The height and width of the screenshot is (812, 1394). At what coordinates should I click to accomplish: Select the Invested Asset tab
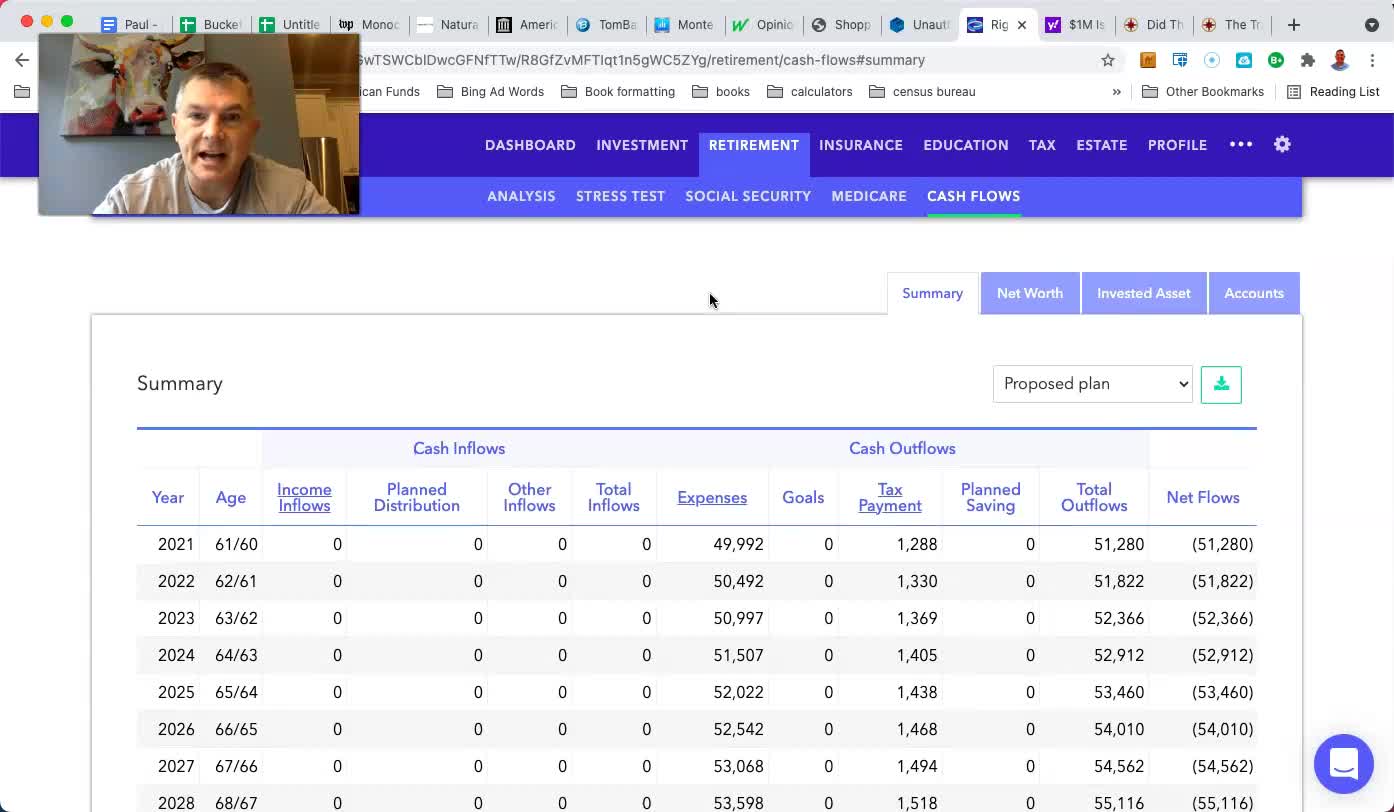coord(1143,293)
